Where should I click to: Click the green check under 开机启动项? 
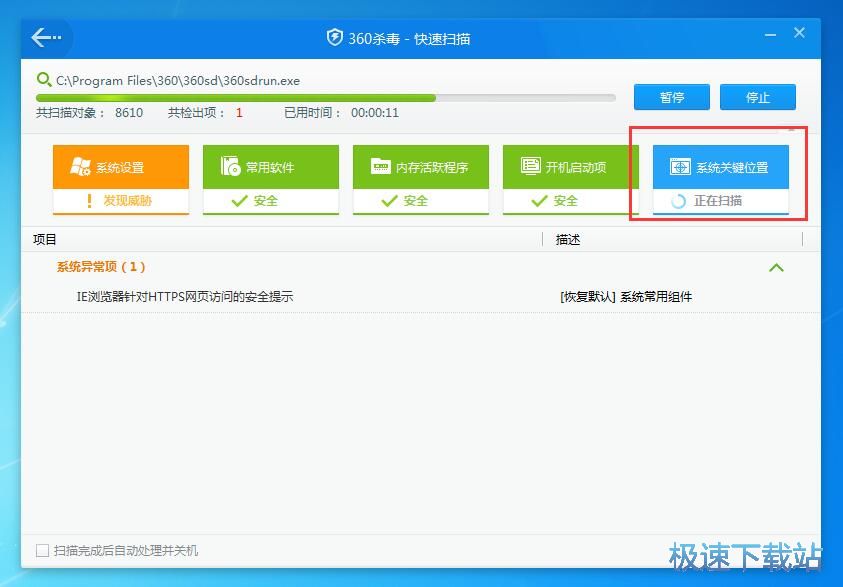click(539, 201)
